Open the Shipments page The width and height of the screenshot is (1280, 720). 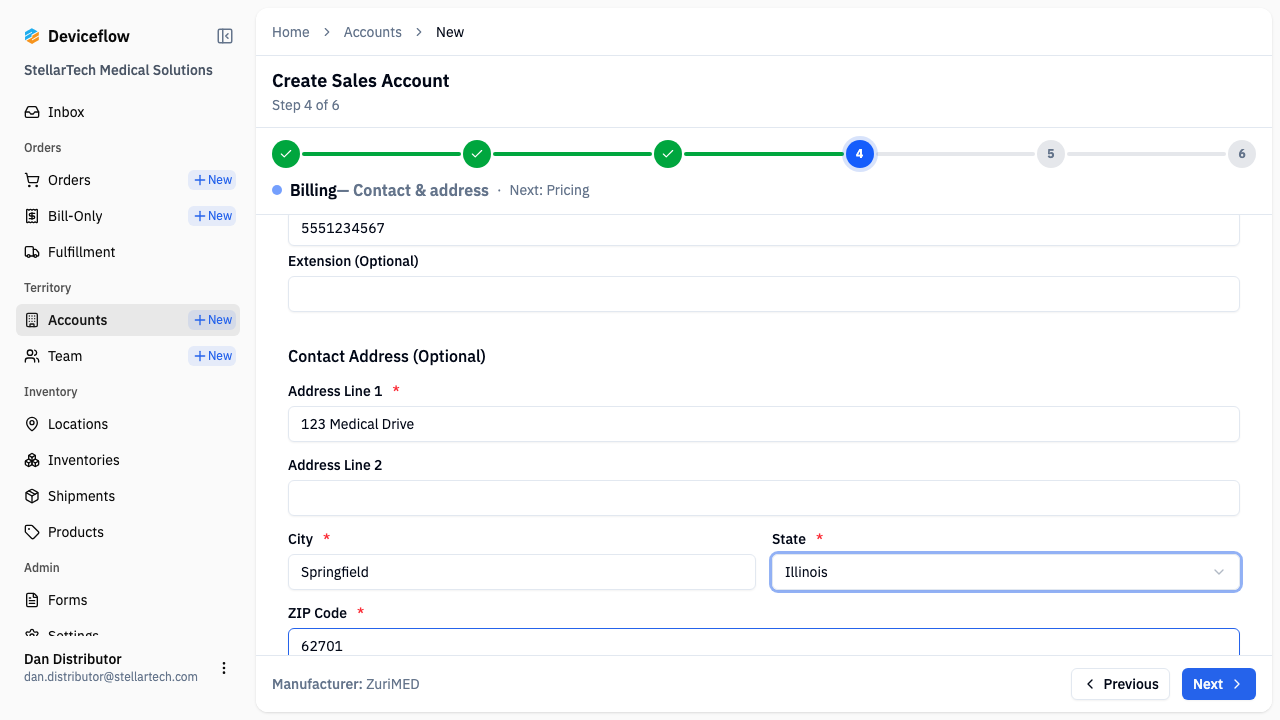[x=81, y=496]
